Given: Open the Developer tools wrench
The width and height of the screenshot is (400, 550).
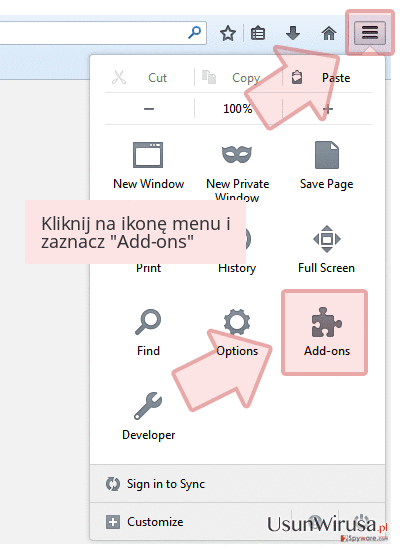Looking at the screenshot, I should (148, 416).
